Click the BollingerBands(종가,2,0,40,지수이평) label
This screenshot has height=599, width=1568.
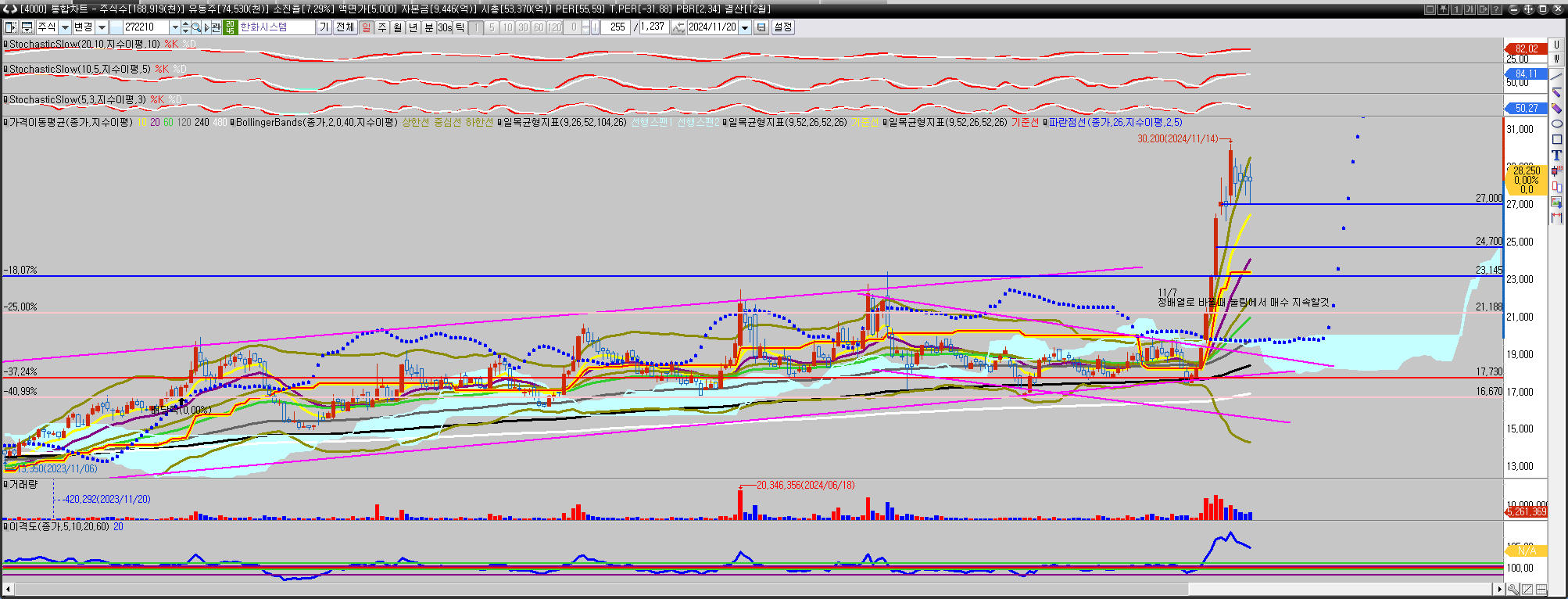click(x=317, y=123)
